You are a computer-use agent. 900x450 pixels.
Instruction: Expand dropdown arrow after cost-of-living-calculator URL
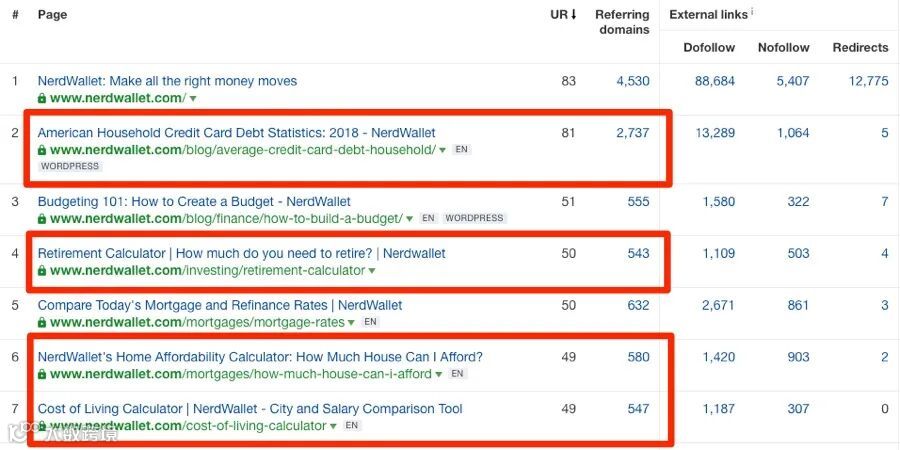coord(333,426)
